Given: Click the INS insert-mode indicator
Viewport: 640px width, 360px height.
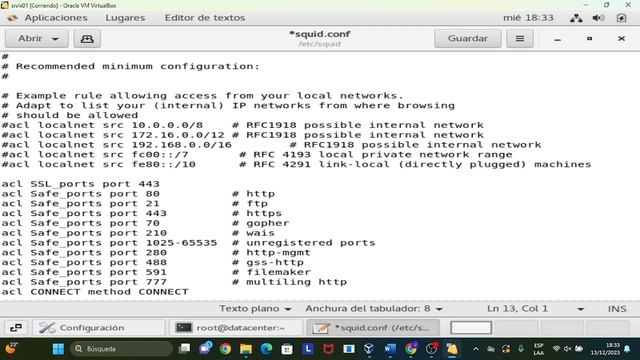Looking at the screenshot, I should point(617,309).
